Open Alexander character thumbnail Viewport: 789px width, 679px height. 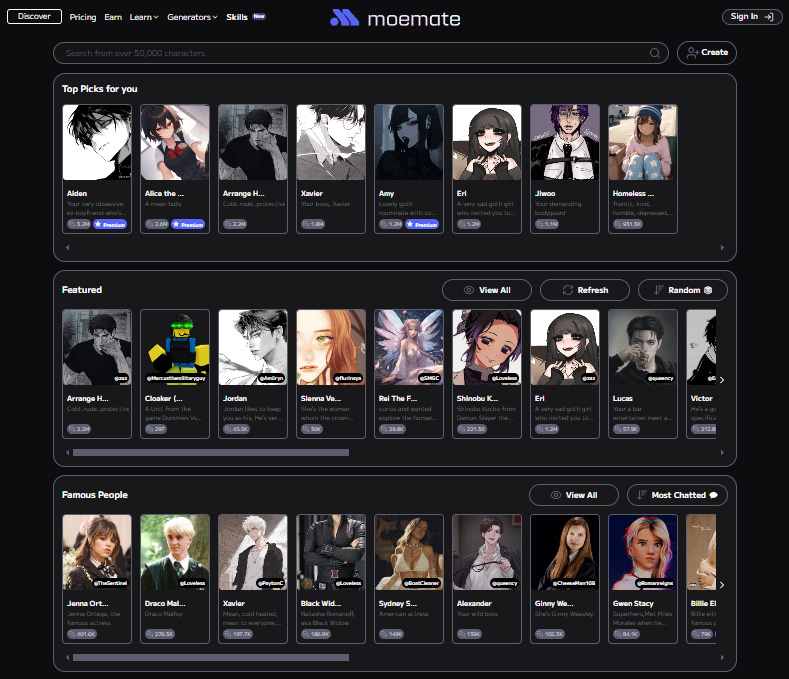[x=487, y=552]
